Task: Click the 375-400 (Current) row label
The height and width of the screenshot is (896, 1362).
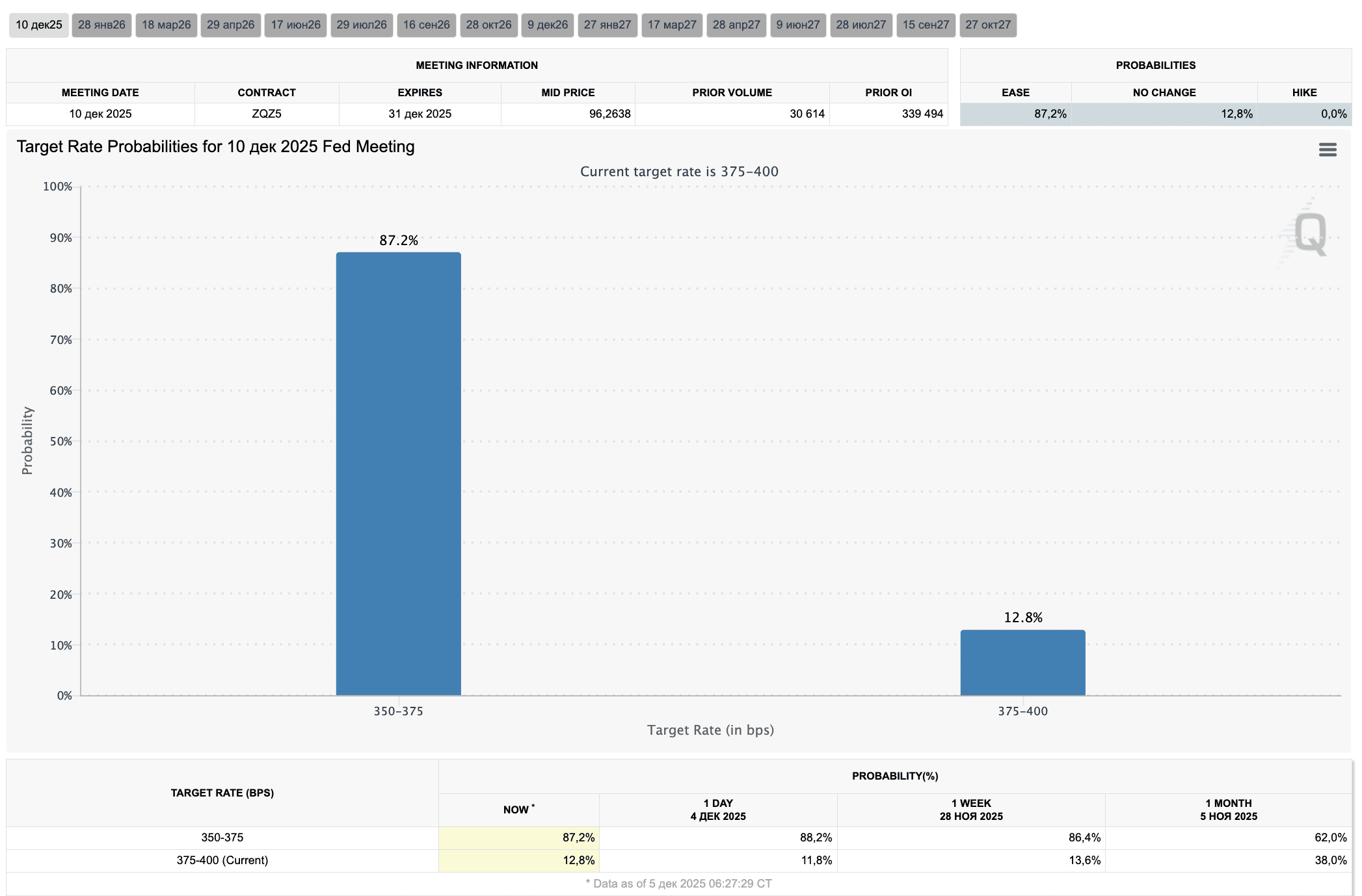Action: click(222, 860)
